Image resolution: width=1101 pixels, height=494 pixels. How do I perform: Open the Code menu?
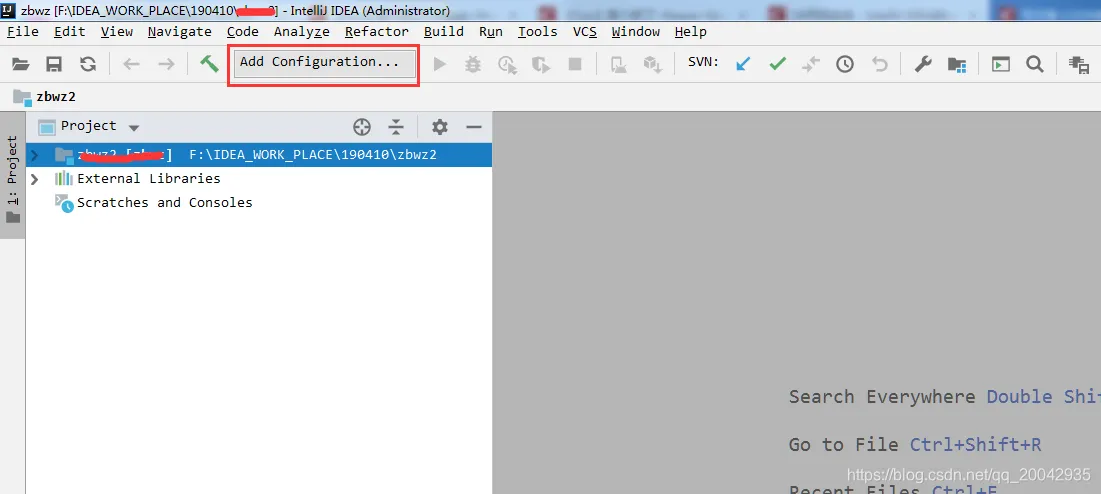(x=243, y=32)
